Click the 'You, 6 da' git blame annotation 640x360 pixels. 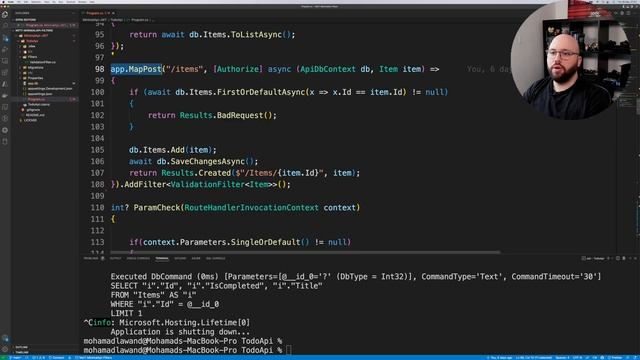tap(488, 69)
